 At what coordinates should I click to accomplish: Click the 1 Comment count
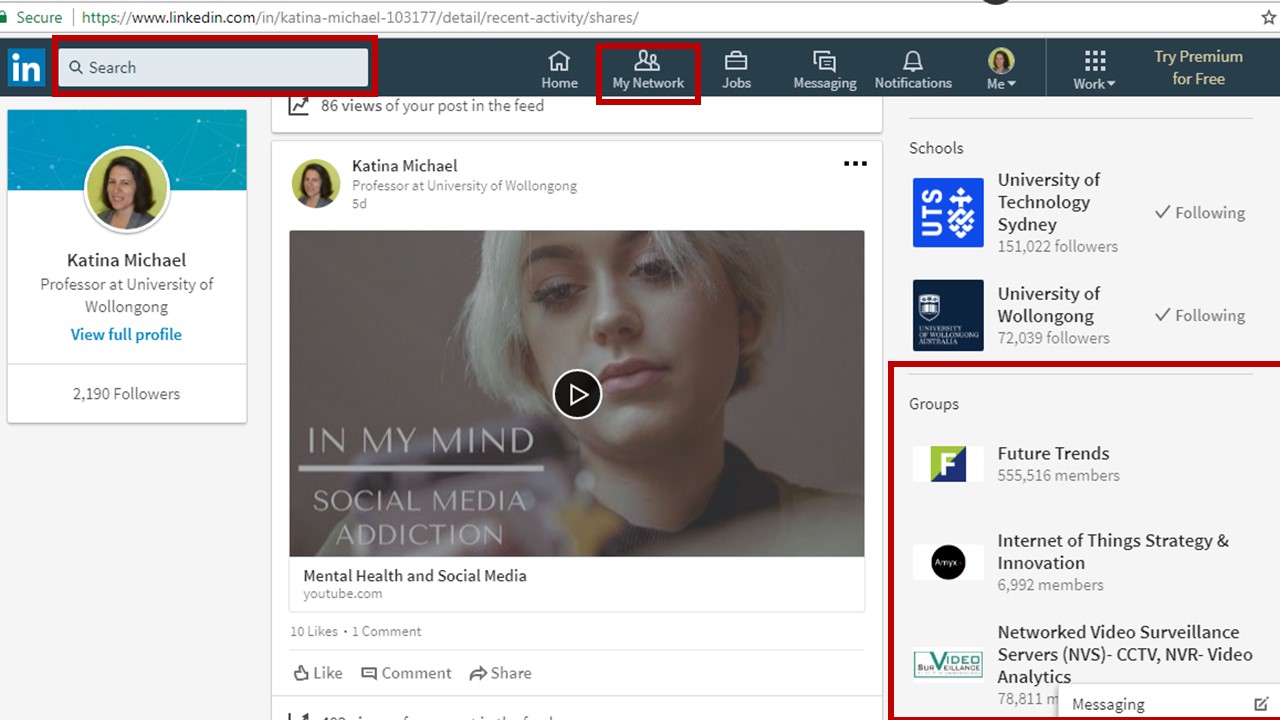386,631
